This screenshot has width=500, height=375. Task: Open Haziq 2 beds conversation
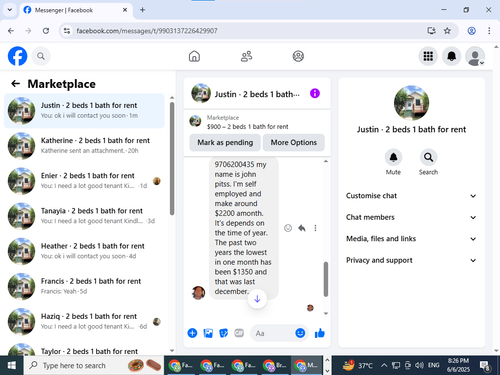pyautogui.click(x=84, y=322)
